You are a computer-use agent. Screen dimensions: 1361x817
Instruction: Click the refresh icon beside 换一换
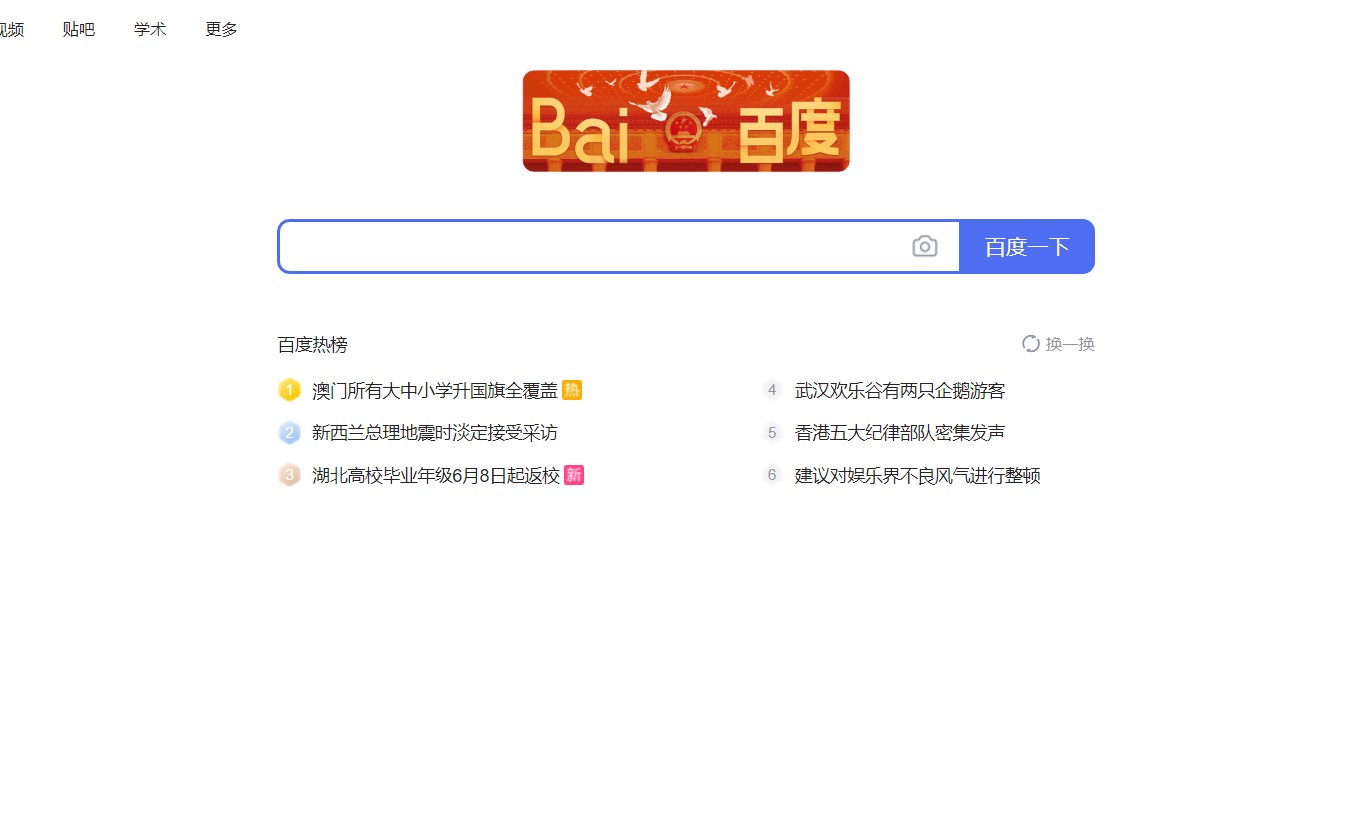tap(1031, 344)
